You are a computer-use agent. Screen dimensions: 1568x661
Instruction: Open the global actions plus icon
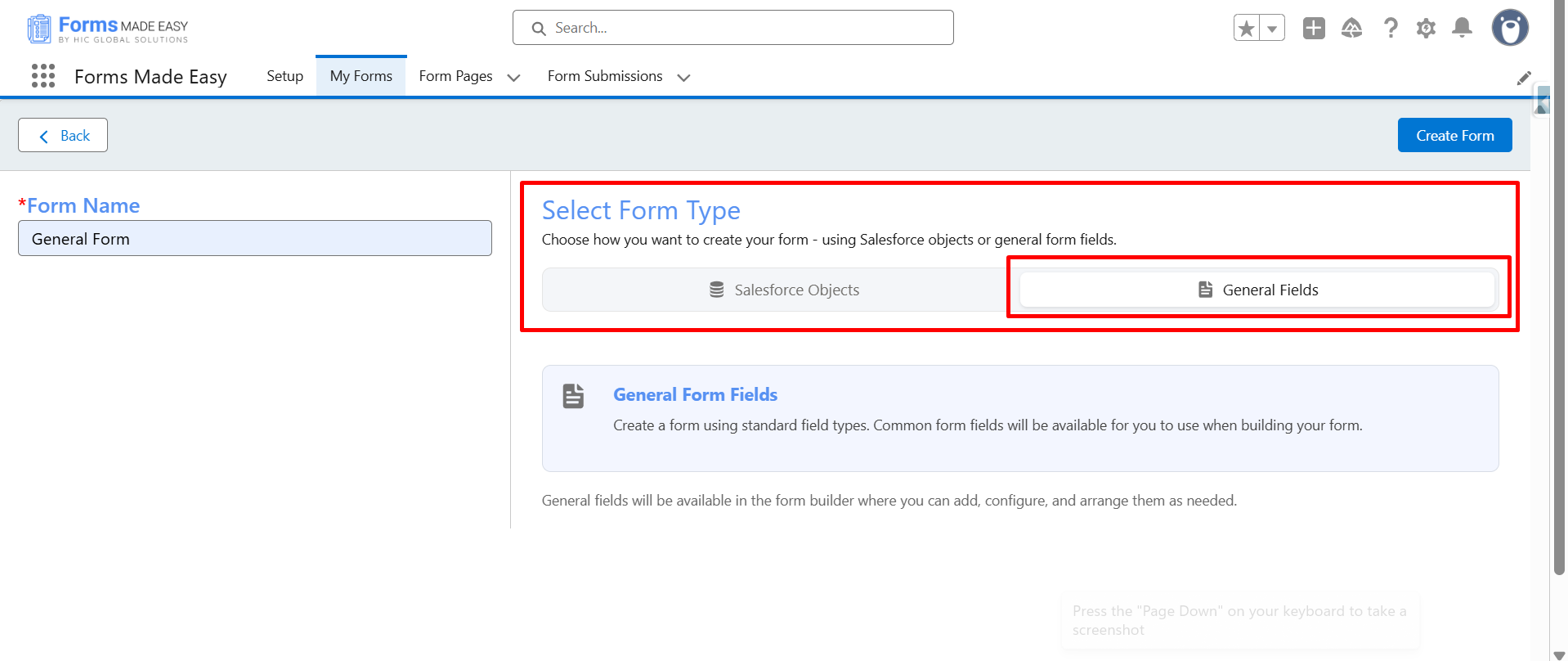click(x=1314, y=28)
